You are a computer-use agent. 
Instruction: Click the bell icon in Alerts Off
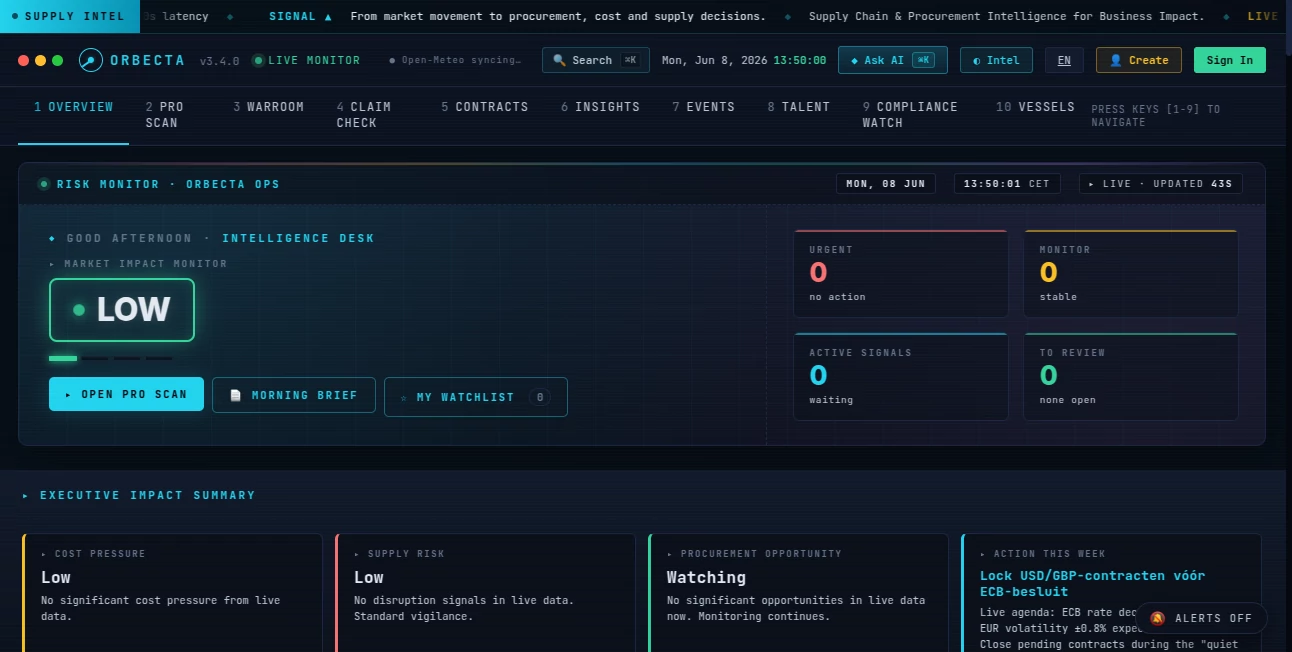coord(1158,618)
